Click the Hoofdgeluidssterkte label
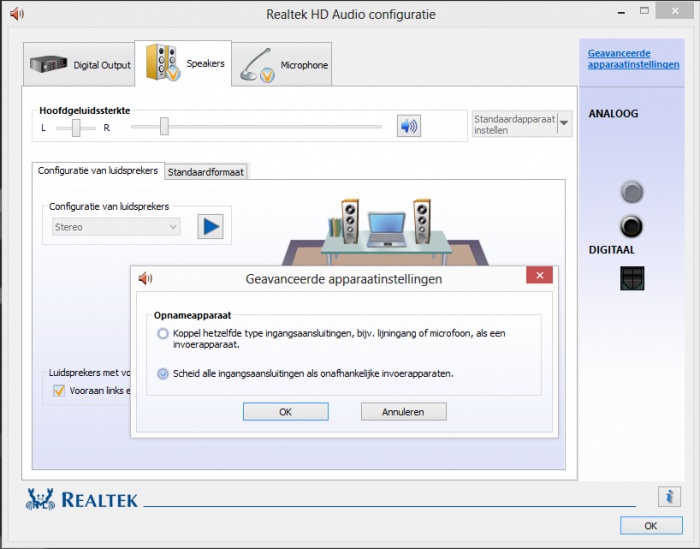 (85, 111)
